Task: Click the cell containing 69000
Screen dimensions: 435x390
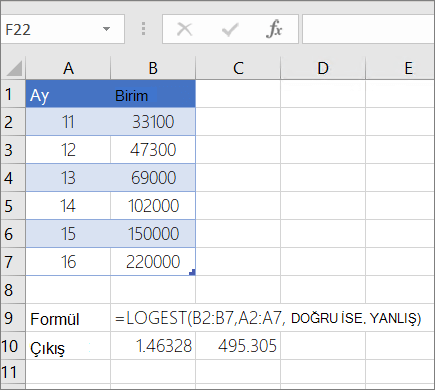Action: coord(153,178)
